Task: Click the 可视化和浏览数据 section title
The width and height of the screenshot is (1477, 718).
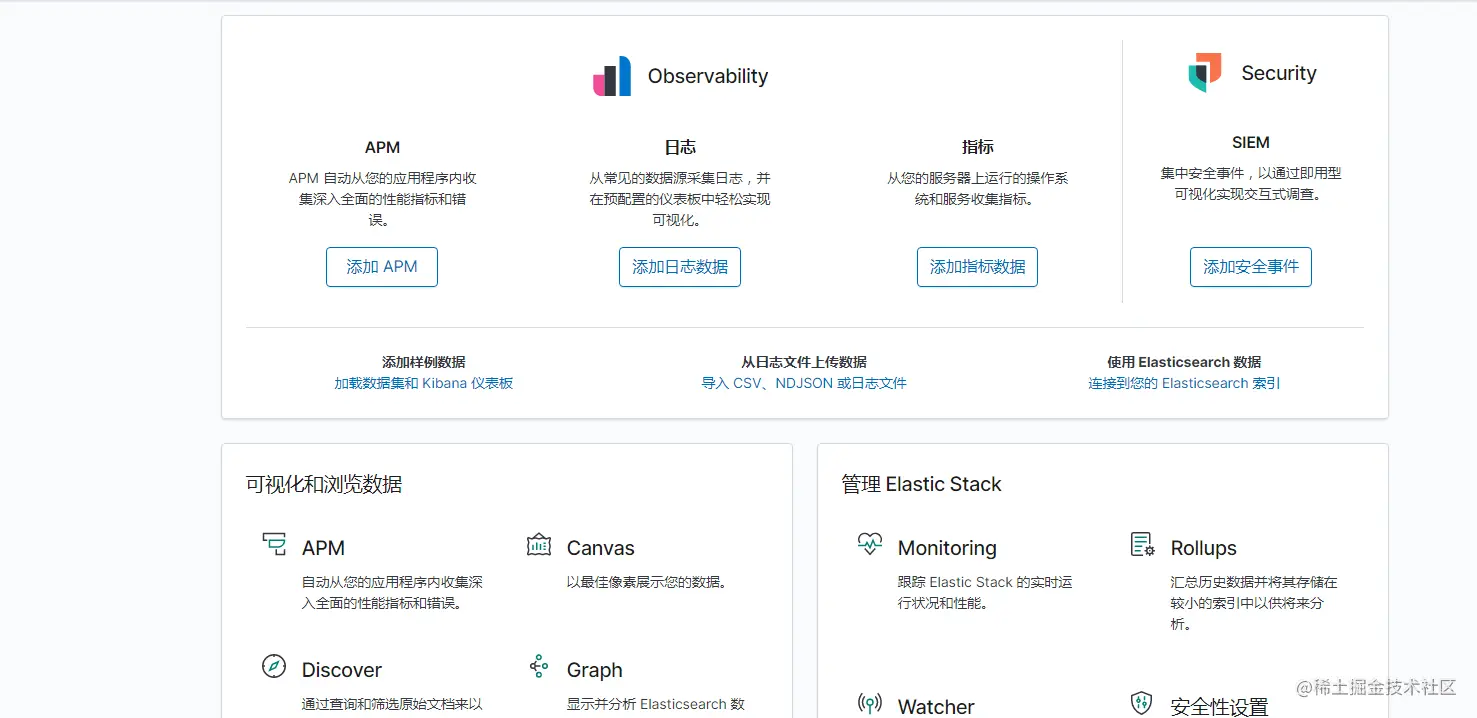Action: click(x=324, y=485)
